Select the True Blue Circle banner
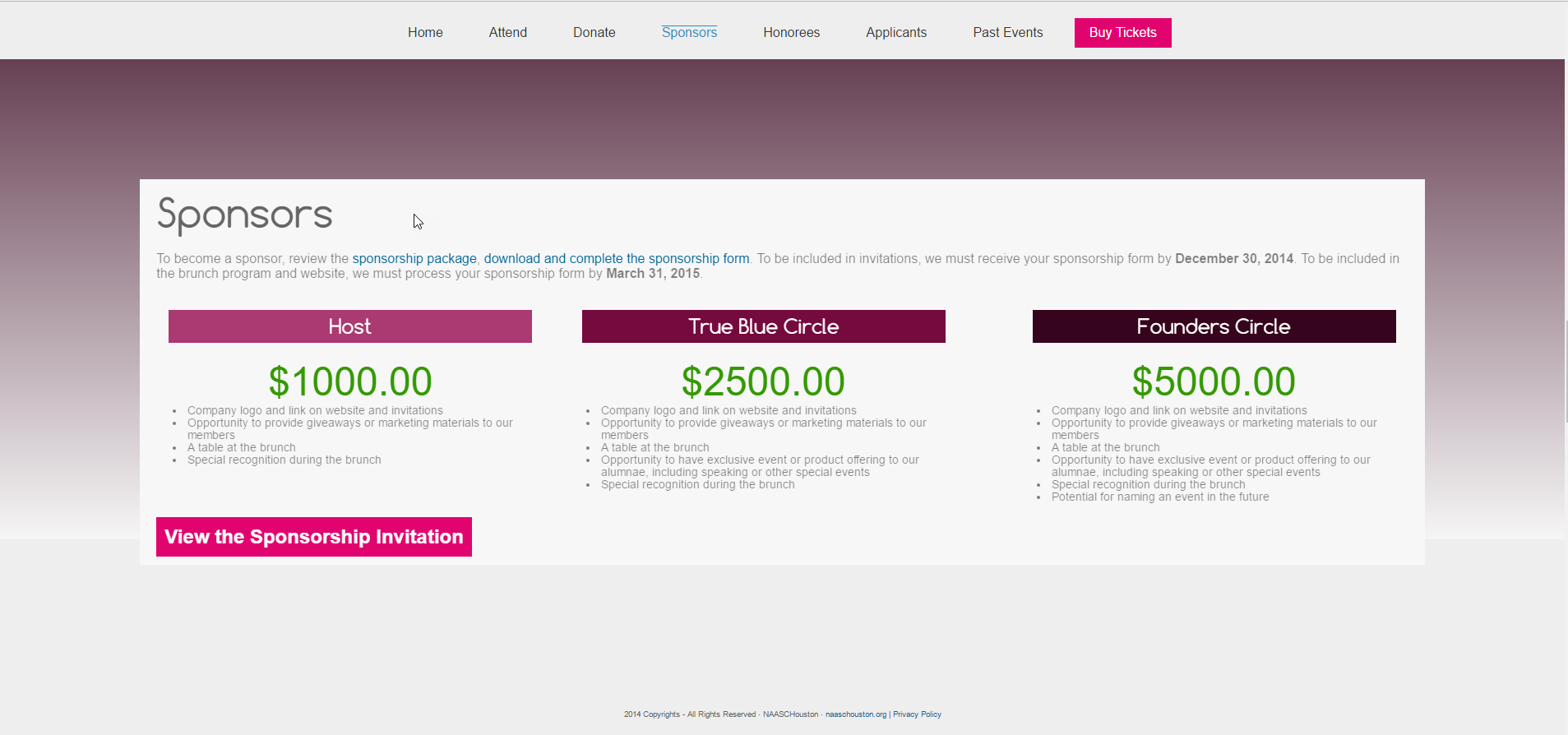The height and width of the screenshot is (735, 1568). pyautogui.click(x=763, y=326)
